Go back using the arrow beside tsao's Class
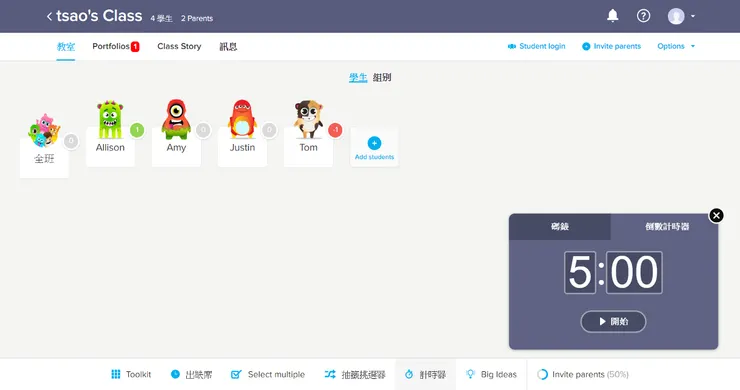The width and height of the screenshot is (740, 390). [49, 17]
